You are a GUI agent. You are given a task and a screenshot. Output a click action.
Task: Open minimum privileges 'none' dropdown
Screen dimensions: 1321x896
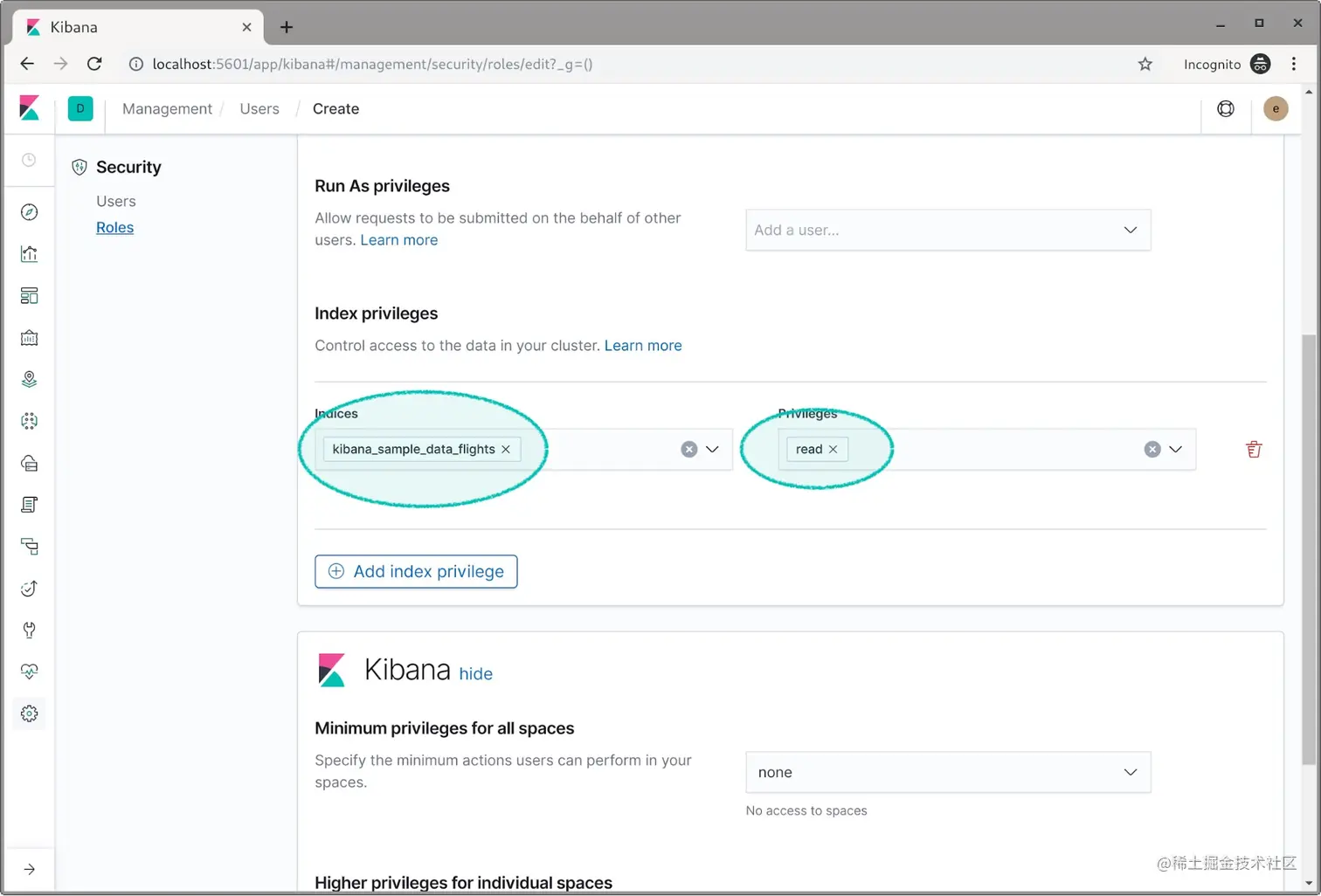coord(948,772)
